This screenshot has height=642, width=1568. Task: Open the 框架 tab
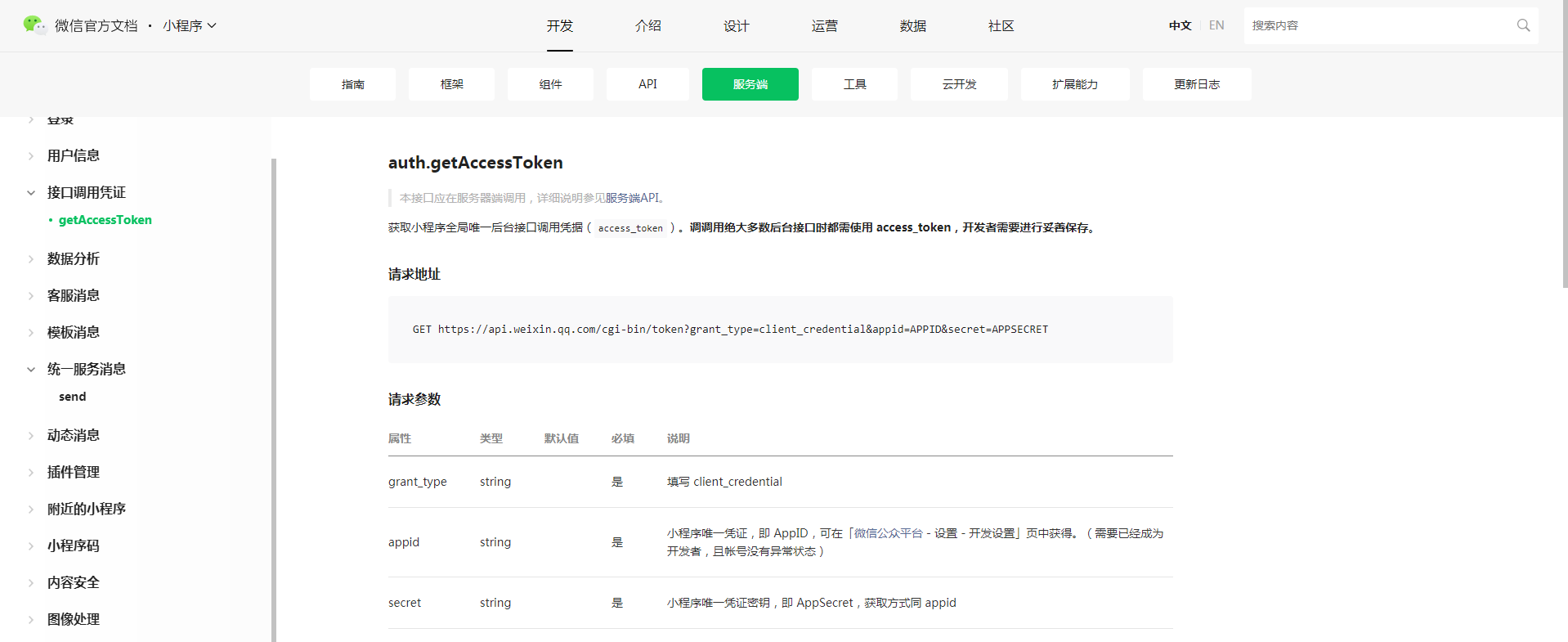pyautogui.click(x=451, y=84)
